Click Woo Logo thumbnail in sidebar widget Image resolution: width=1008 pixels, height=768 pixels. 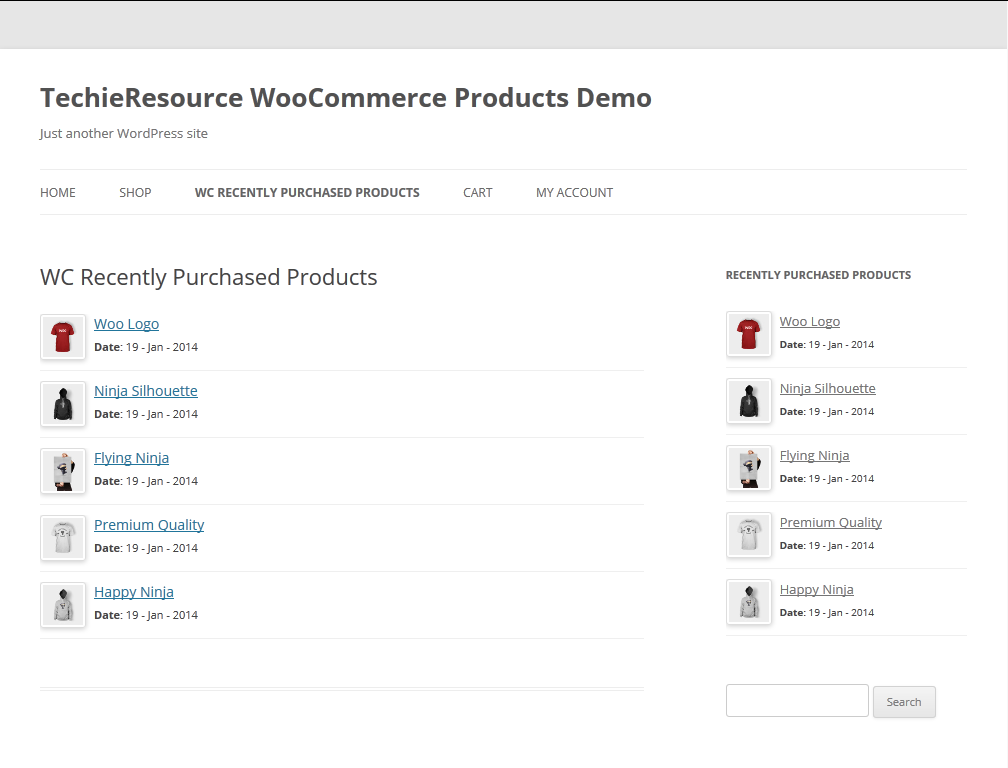click(749, 334)
